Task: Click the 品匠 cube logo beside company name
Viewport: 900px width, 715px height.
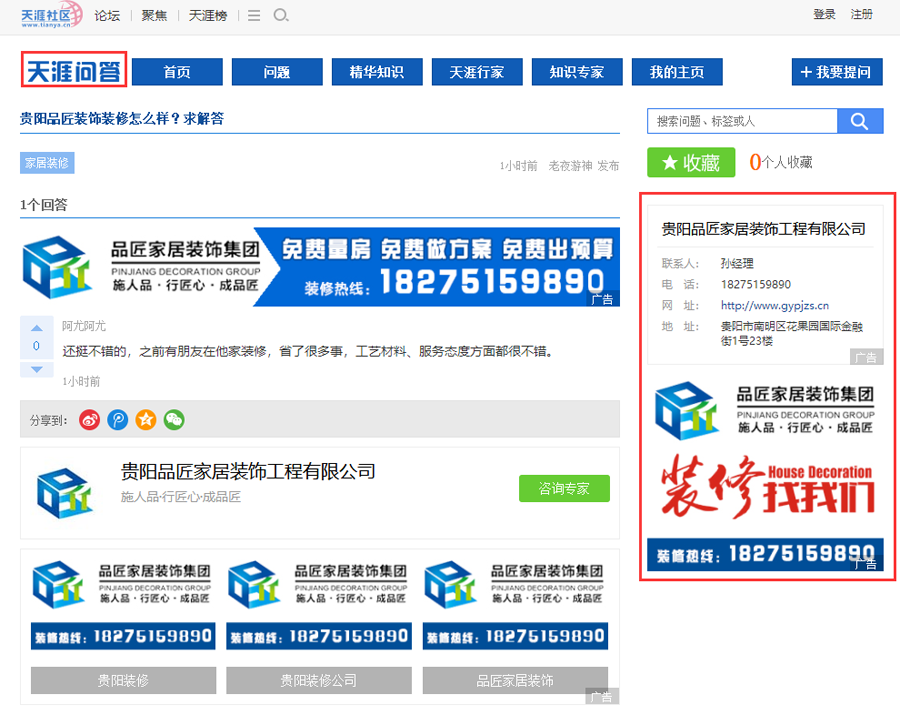Action: pos(65,493)
